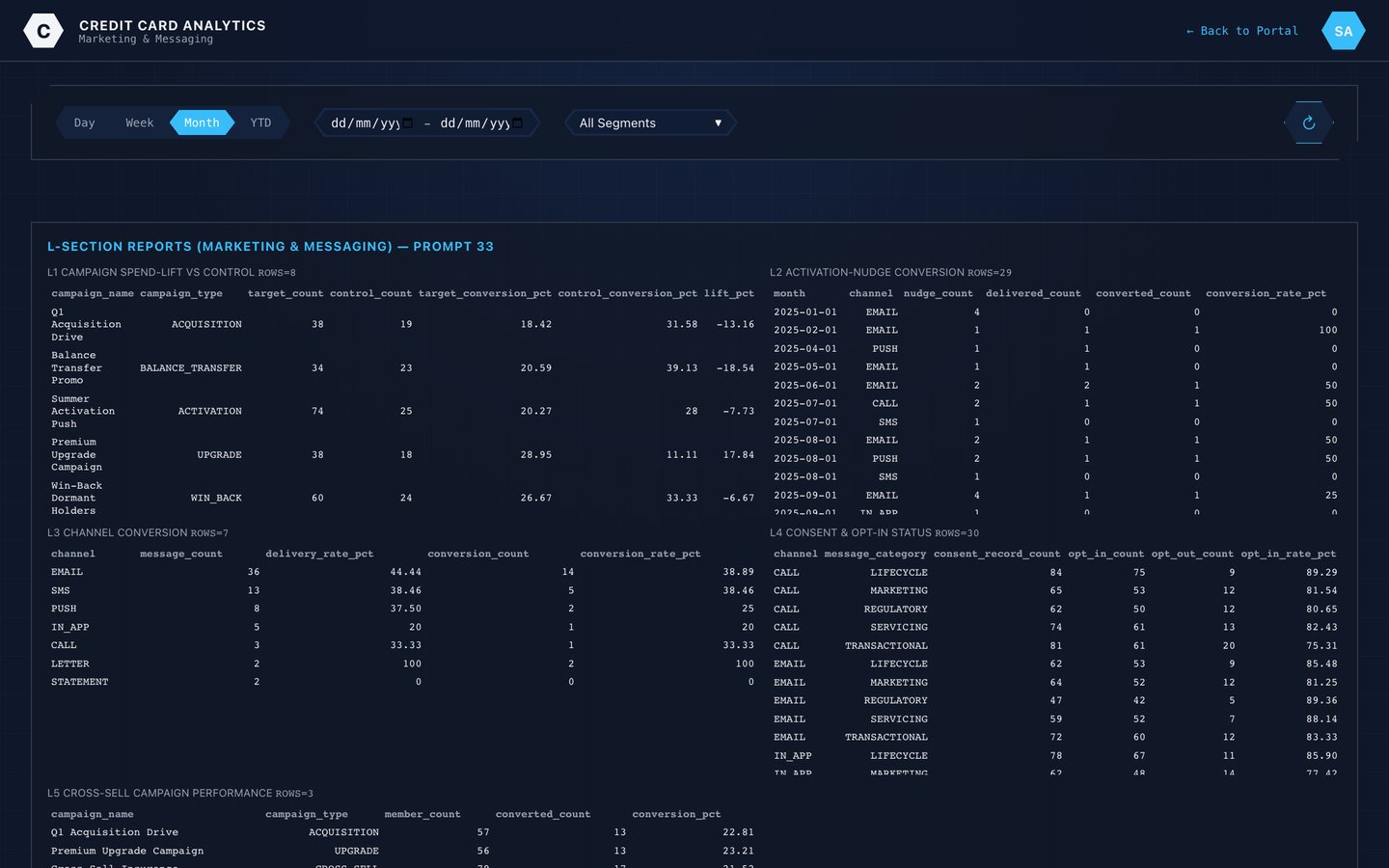This screenshot has width=1389, height=868.
Task: Click L4 Consent & Opt-In Status title
Action: click(874, 533)
